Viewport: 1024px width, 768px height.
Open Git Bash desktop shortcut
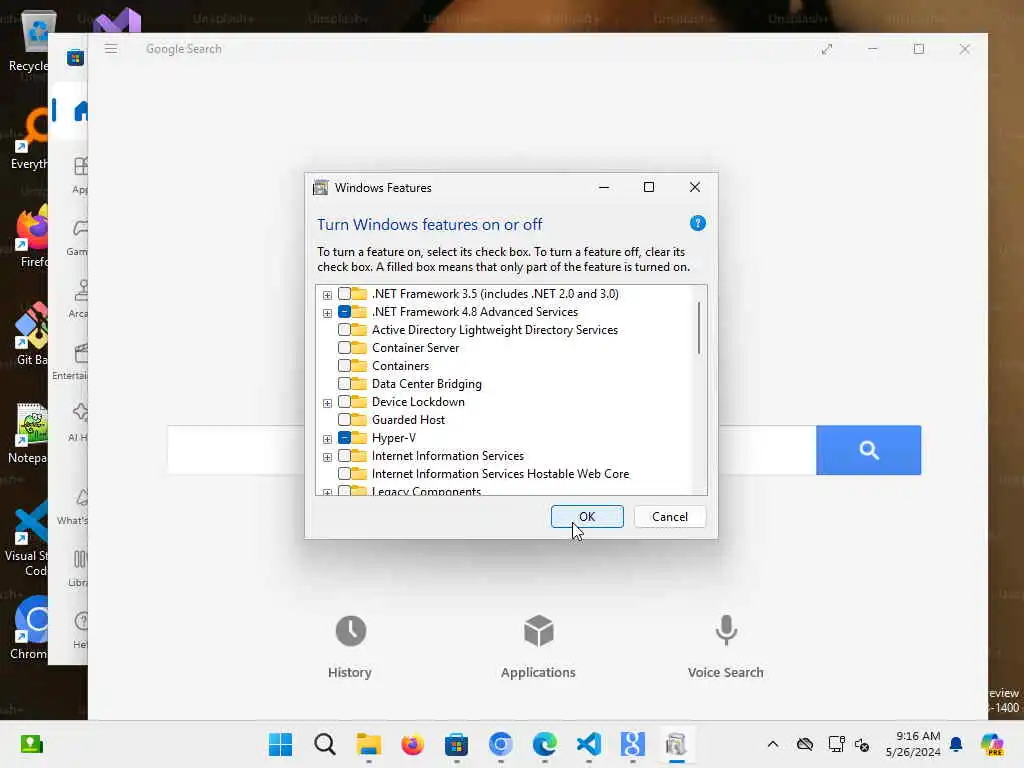[x=29, y=333]
